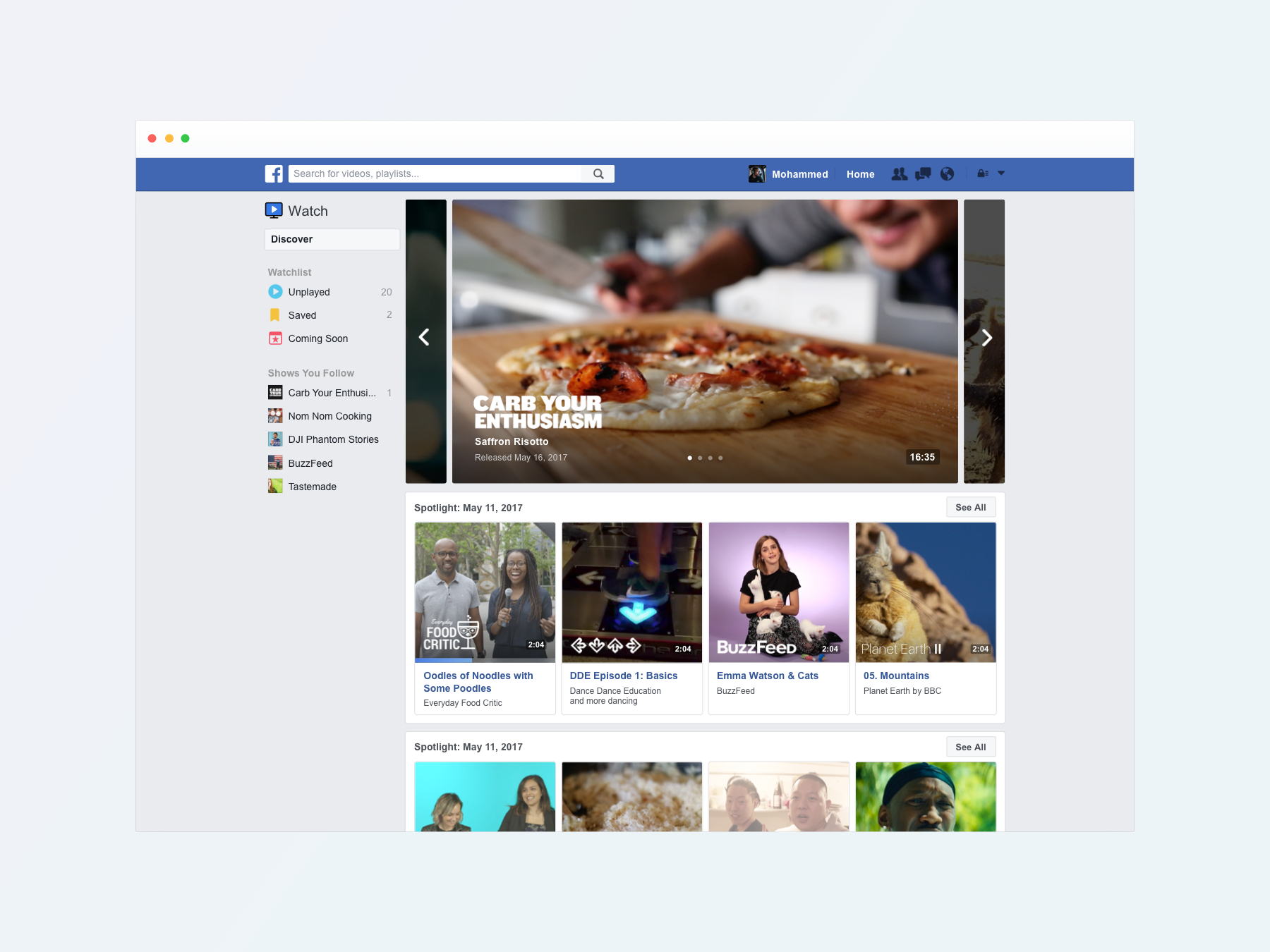Open the friend requests icon
The image size is (1270, 952).
coord(899,174)
